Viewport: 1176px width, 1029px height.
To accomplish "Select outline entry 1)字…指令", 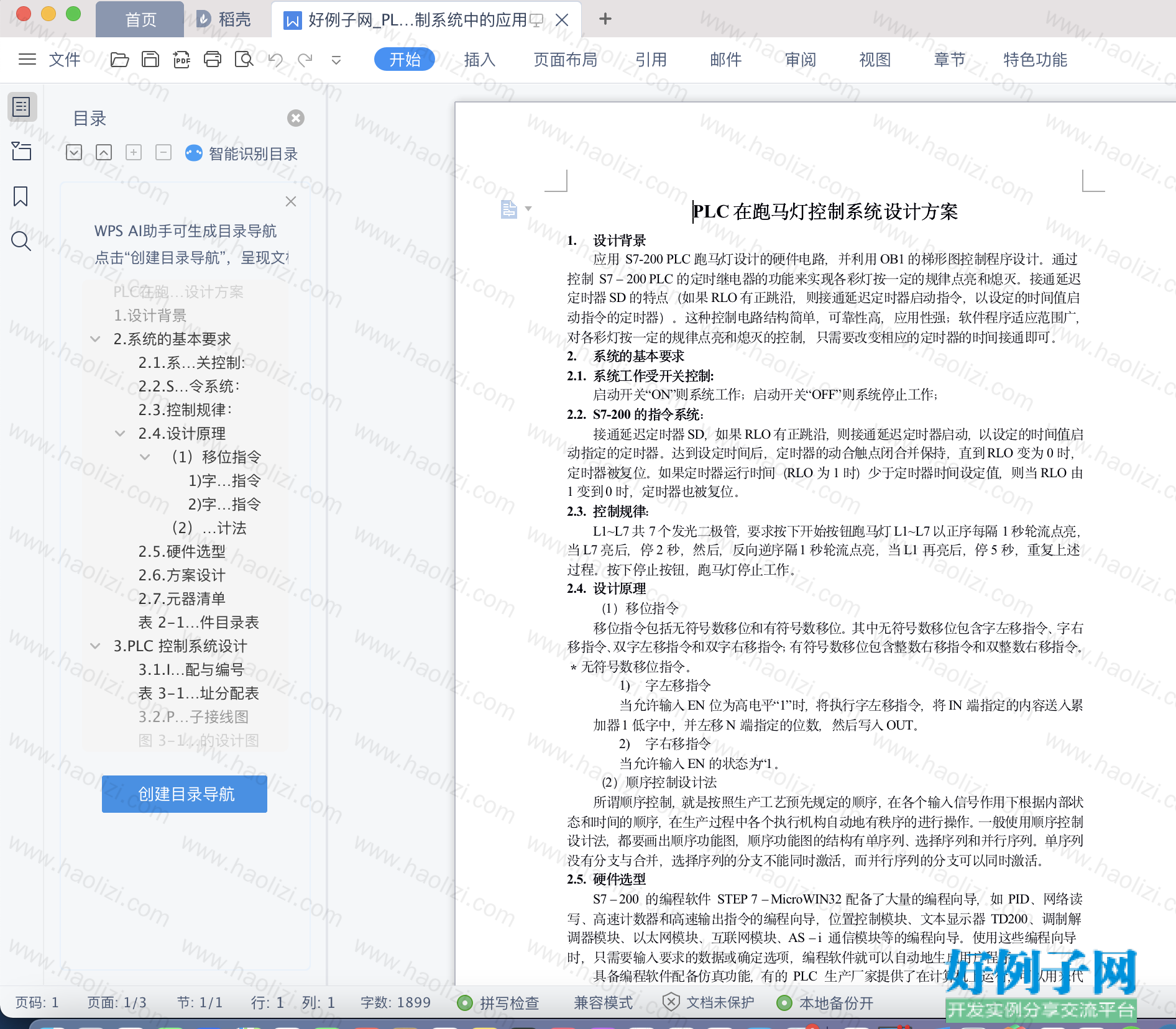I will (x=224, y=480).
